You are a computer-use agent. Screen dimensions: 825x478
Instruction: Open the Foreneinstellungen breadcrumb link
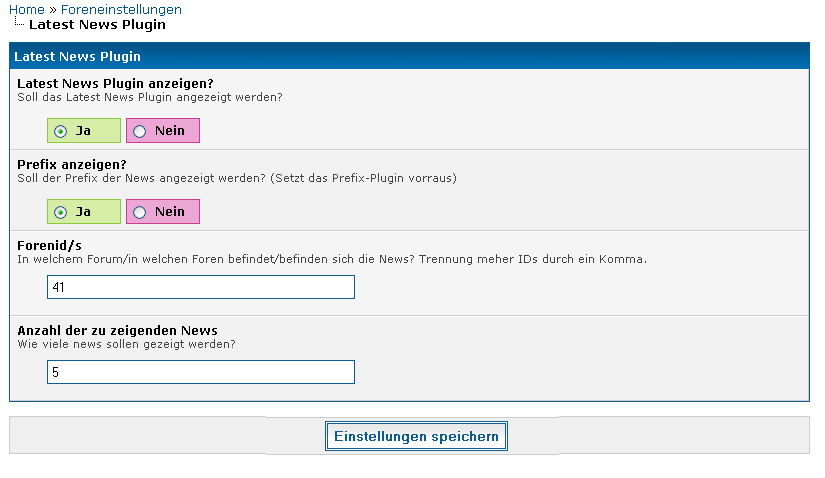tap(121, 9)
